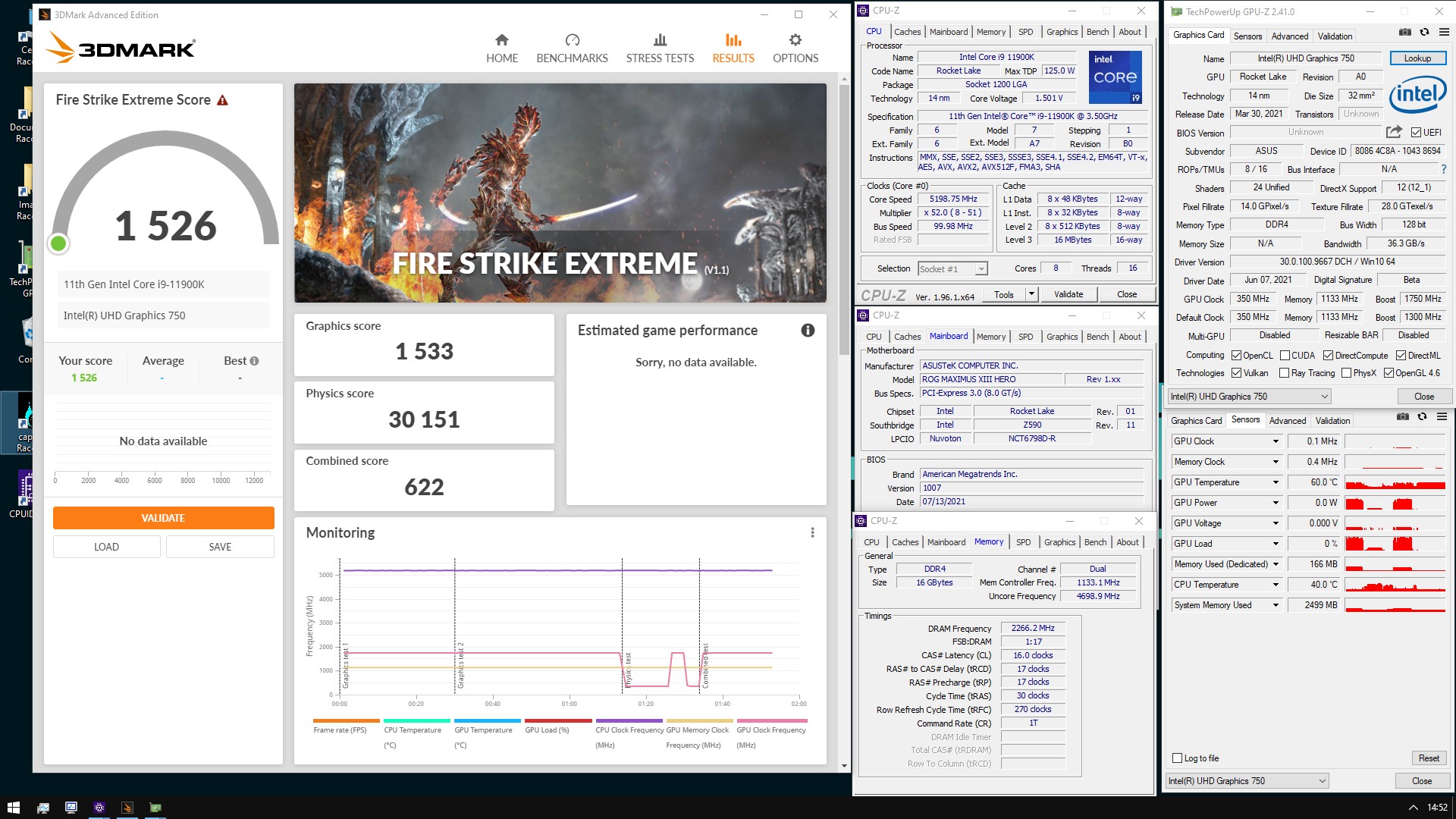Toggle Vulkan technologies checkbox
Viewport: 1456px width, 819px height.
pos(1236,373)
